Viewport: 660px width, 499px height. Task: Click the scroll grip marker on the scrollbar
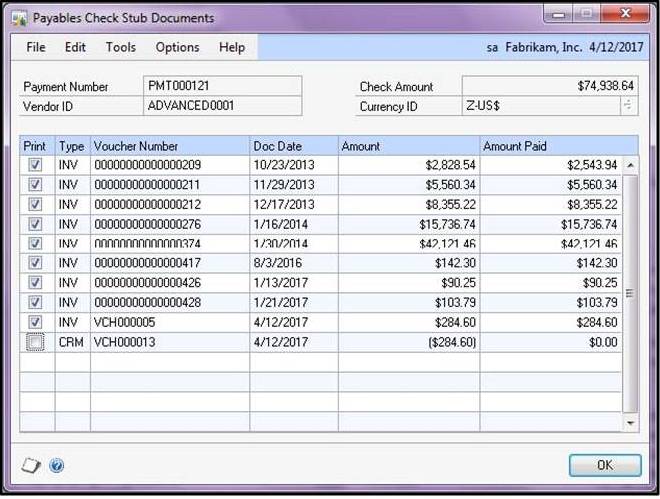pyautogui.click(x=630, y=293)
